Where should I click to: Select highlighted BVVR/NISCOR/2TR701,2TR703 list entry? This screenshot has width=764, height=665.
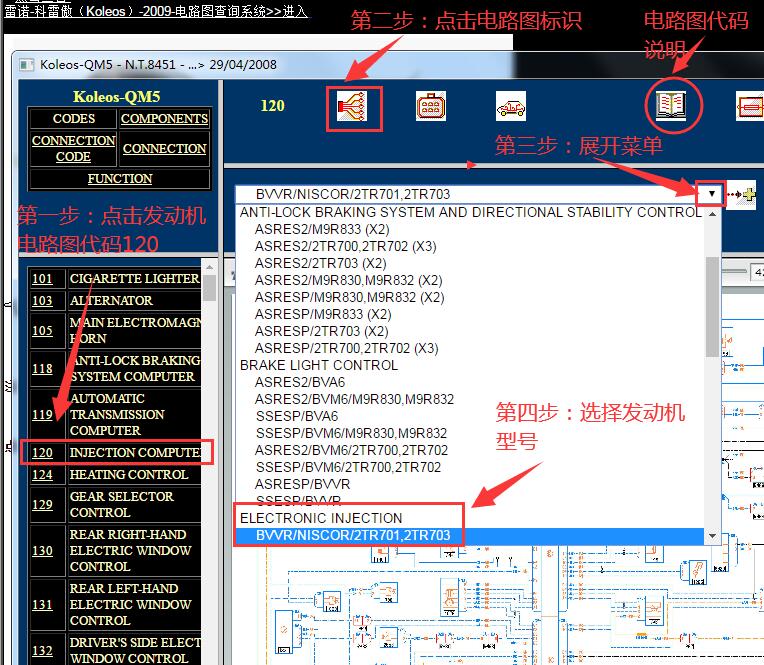(x=470, y=535)
